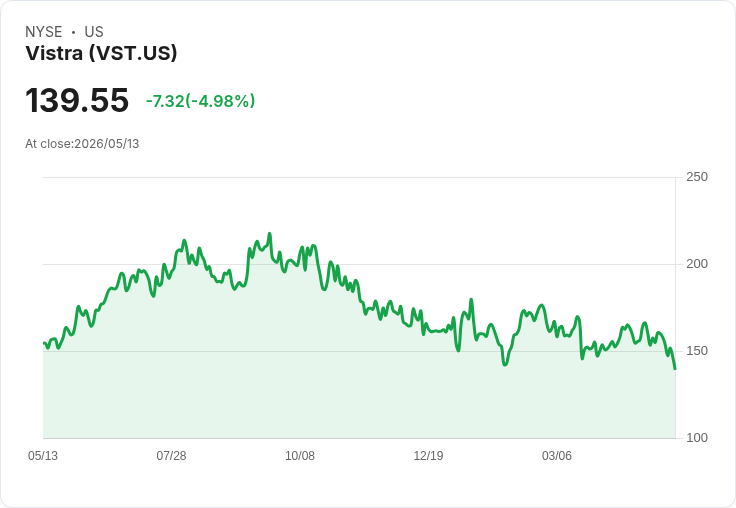Viewport: 736px width, 508px height.
Task: Click the 100 price axis label
Action: pyautogui.click(x=697, y=438)
